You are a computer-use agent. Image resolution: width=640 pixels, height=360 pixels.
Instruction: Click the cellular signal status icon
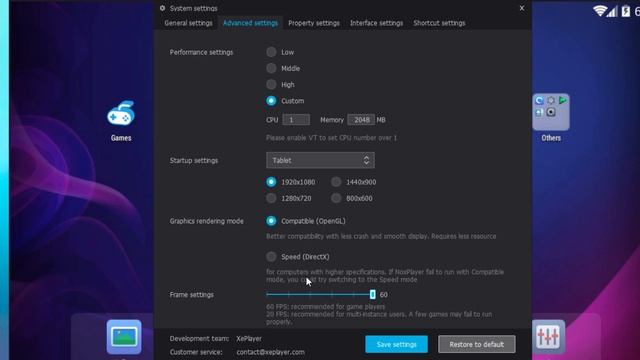tap(612, 11)
